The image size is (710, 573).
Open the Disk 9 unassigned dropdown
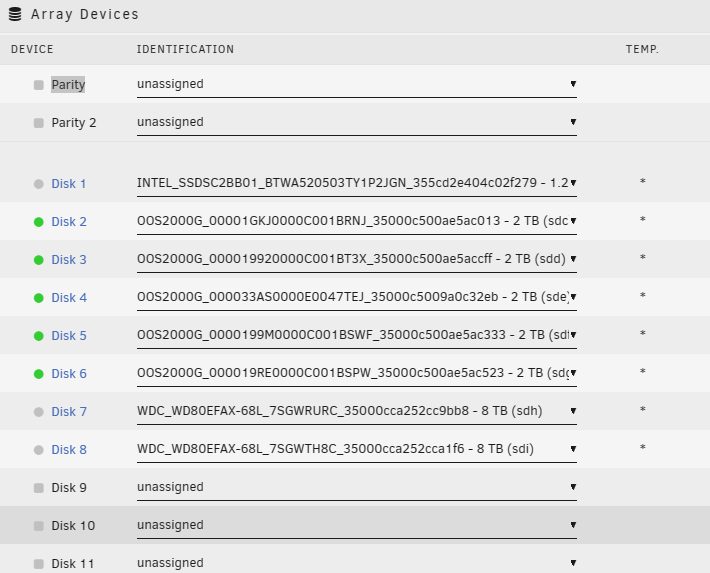click(x=357, y=487)
